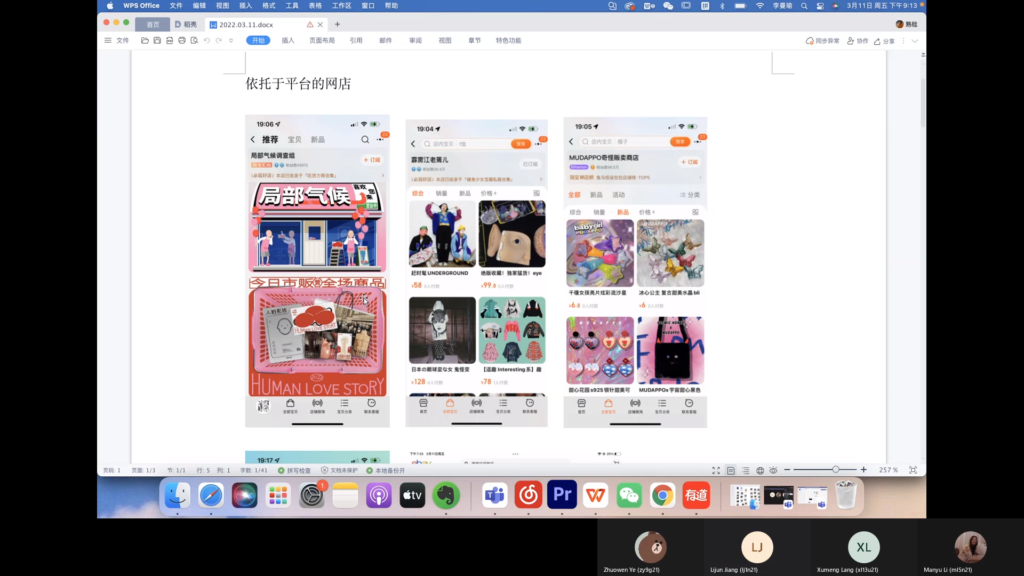This screenshot has height=576, width=1024.
Task: Open the 表格 menu in menu bar
Action: tap(315, 6)
